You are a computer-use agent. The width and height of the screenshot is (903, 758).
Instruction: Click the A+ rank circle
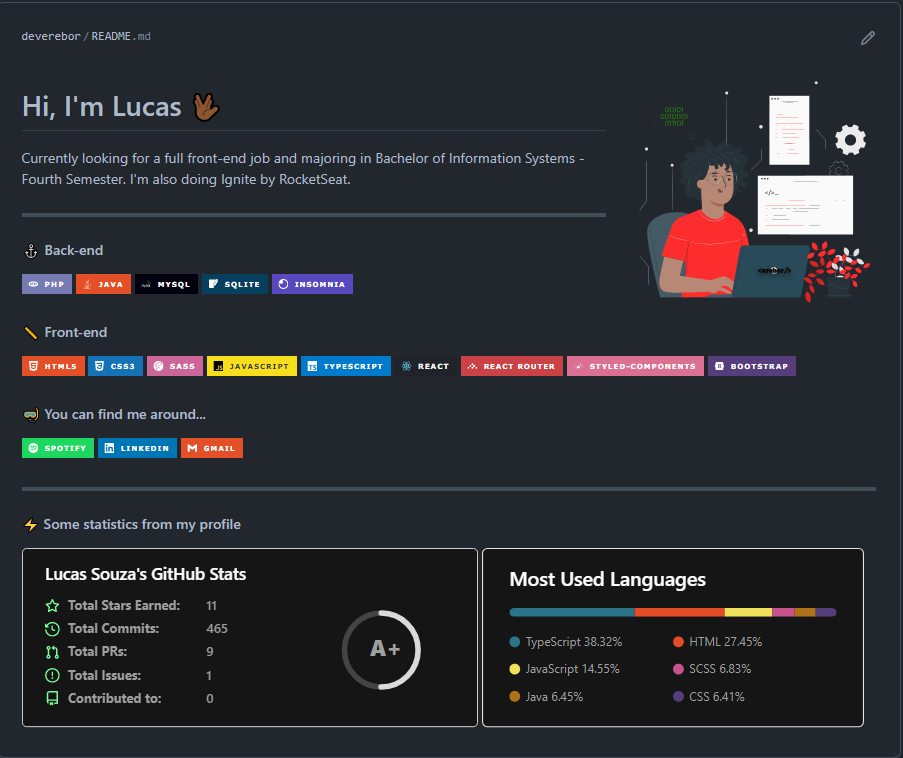point(381,649)
